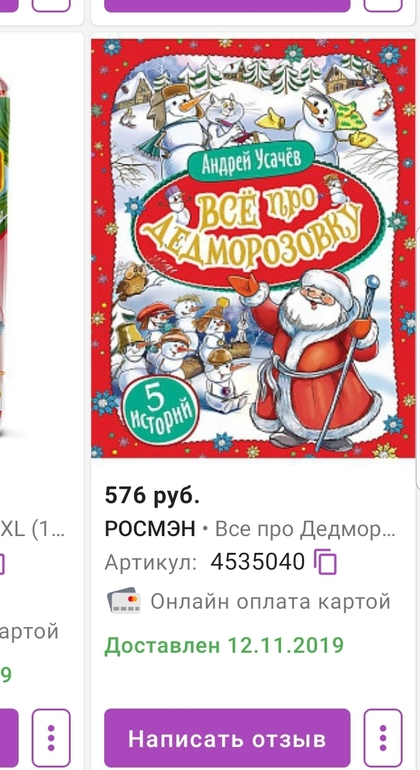Image resolution: width=420 pixels, height=770 pixels.
Task: Open the Все про Дедморозовку book cover
Action: [x=253, y=248]
